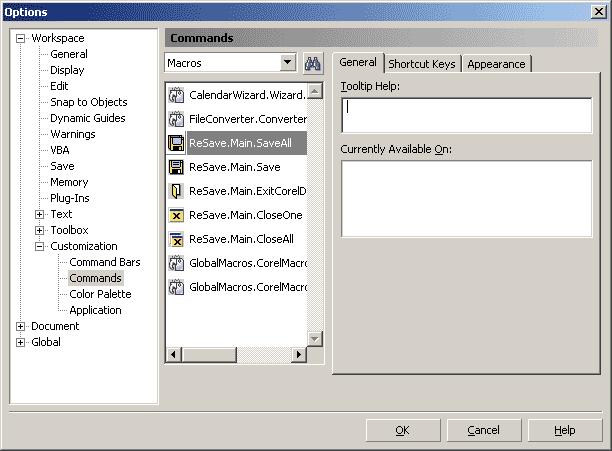Click the CalendarWizard.Wizard macro icon
Viewport: 612px width, 451px height.
(x=176, y=95)
